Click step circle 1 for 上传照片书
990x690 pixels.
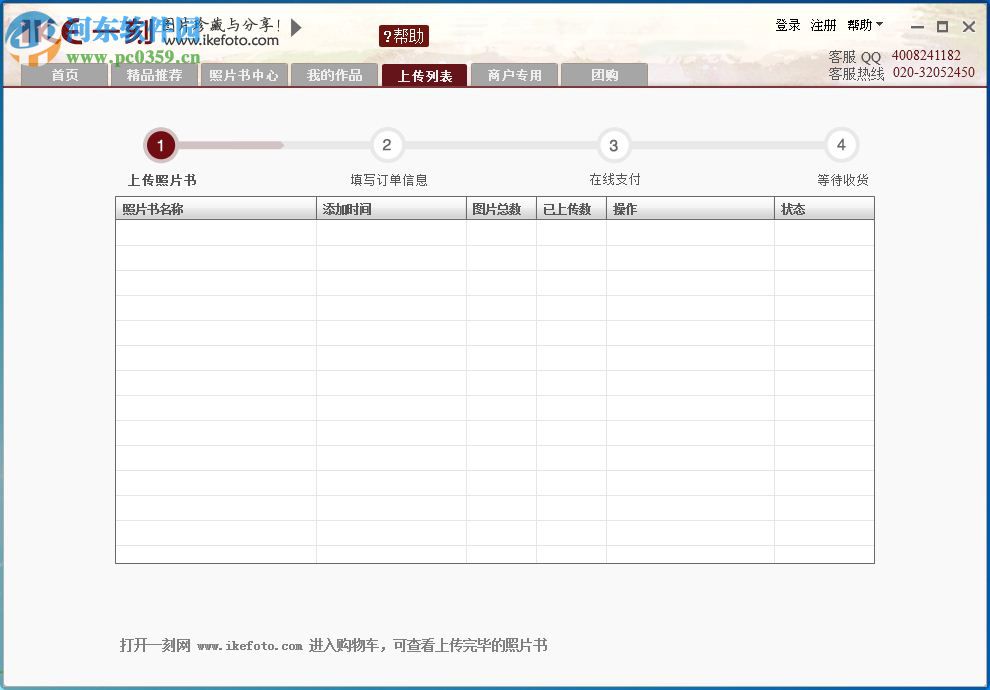point(160,145)
